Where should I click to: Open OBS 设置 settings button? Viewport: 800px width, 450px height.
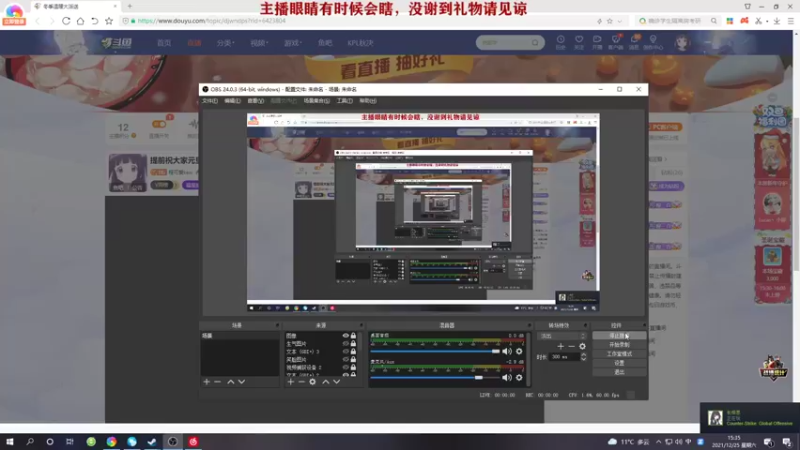(x=619, y=363)
